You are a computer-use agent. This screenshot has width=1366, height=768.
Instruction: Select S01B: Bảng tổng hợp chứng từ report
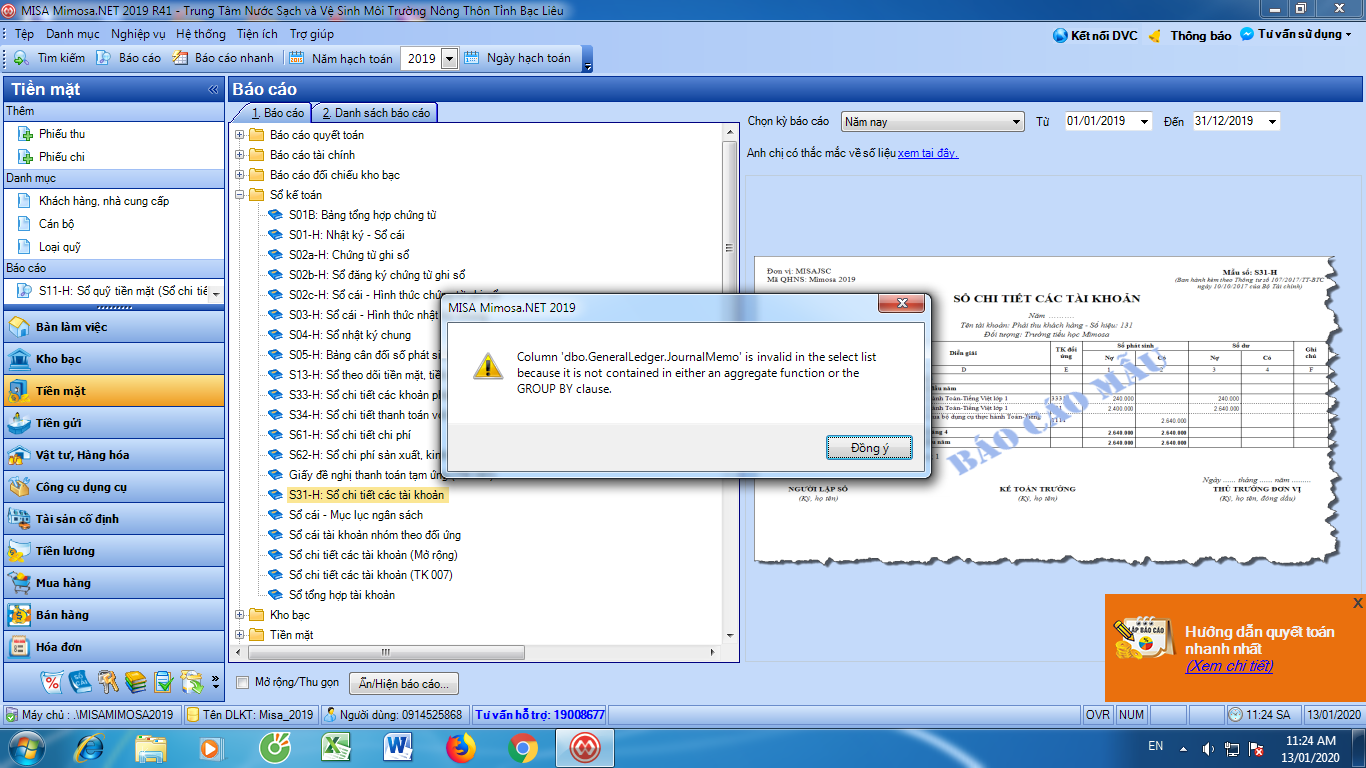pos(362,215)
